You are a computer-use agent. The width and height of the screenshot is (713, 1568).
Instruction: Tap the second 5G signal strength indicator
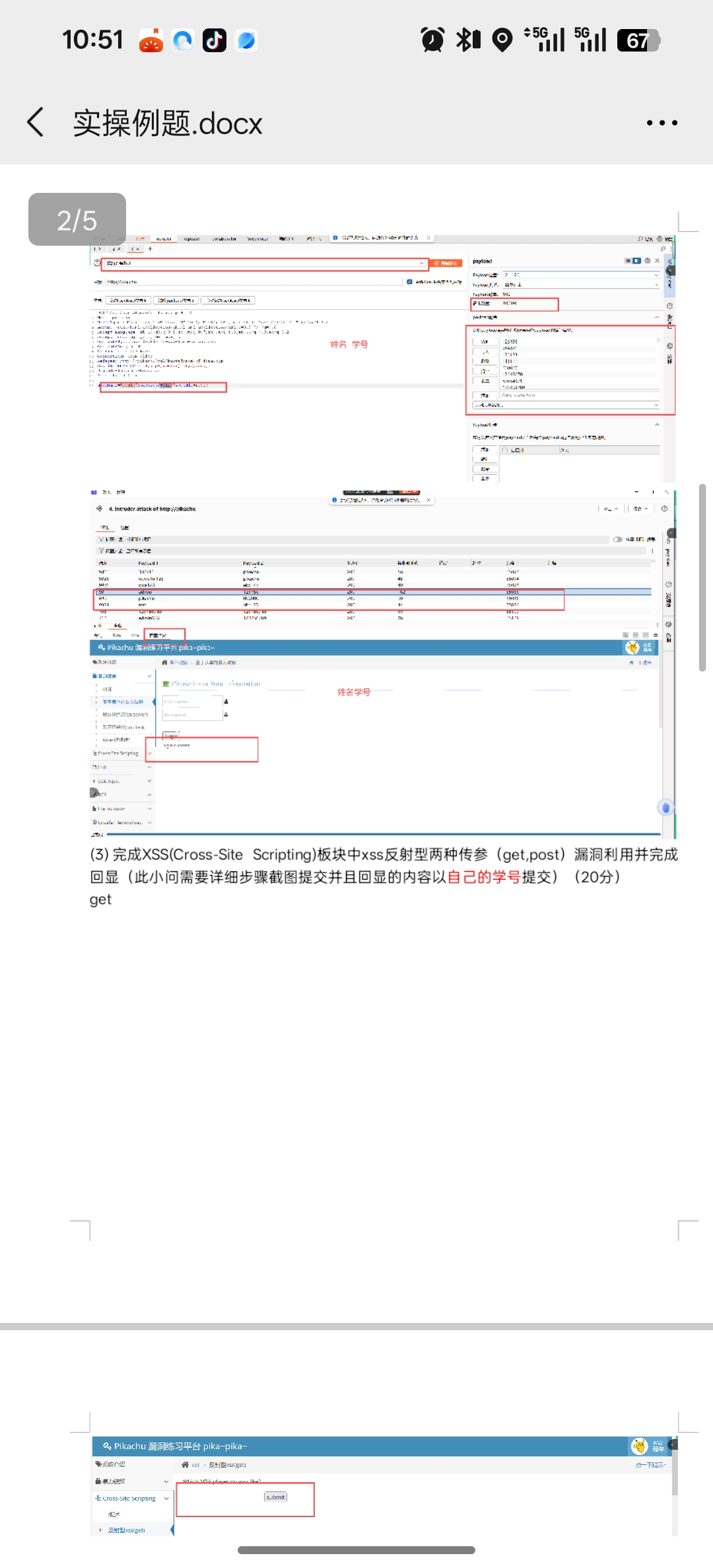590,40
